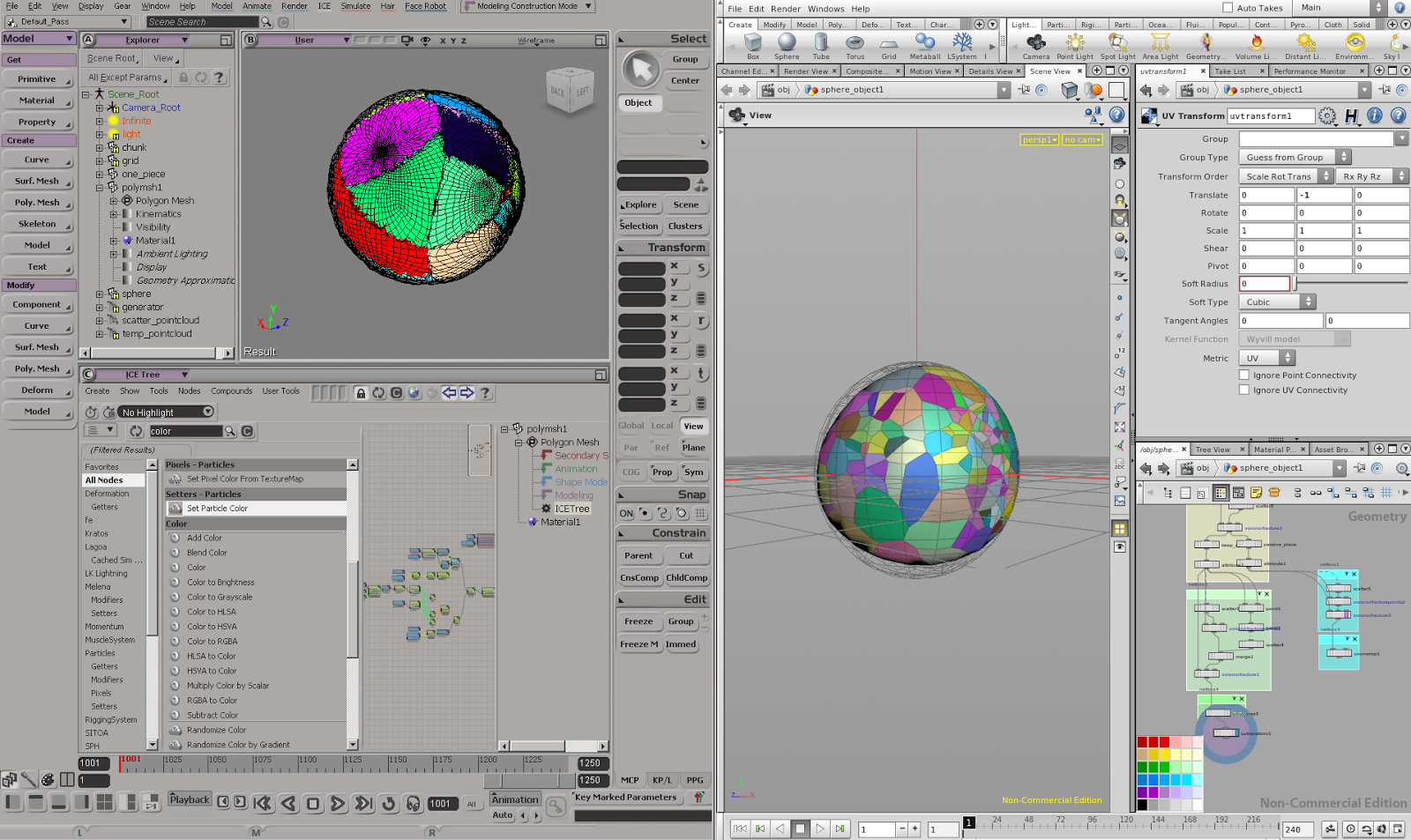Viewport: 1411px width, 840px height.
Task: Toggle audio headphones icon in Softimage playback
Action: (414, 803)
